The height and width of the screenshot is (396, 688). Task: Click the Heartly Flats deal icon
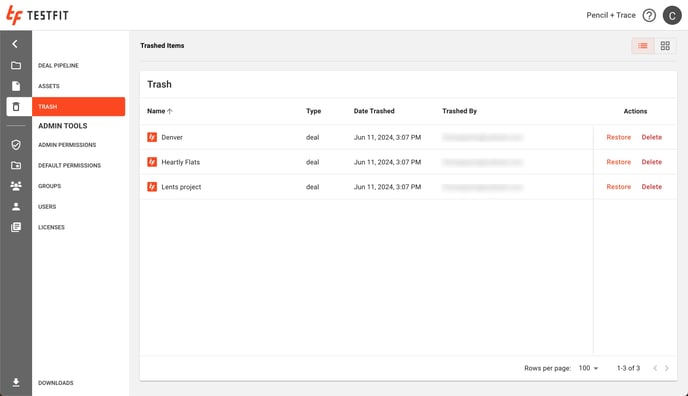tap(152, 162)
